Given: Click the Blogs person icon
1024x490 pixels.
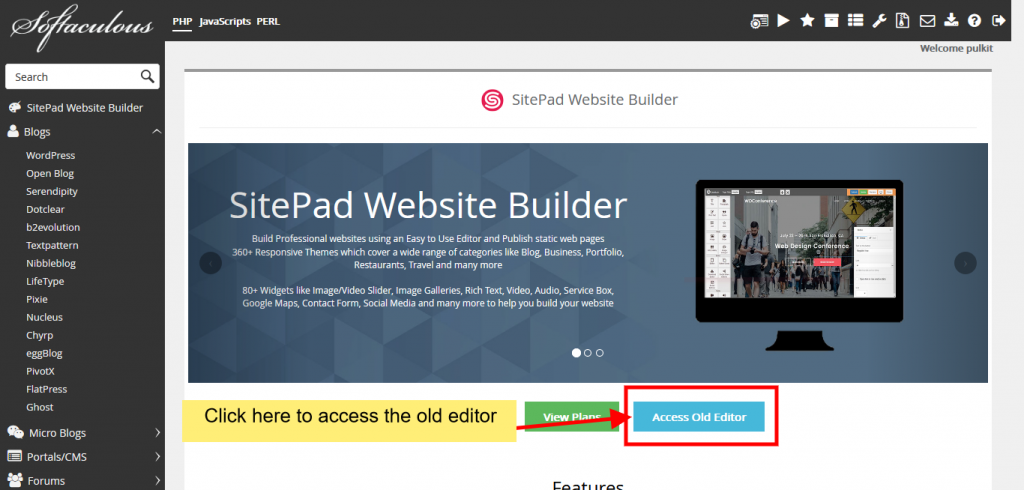Looking at the screenshot, I should tap(13, 131).
